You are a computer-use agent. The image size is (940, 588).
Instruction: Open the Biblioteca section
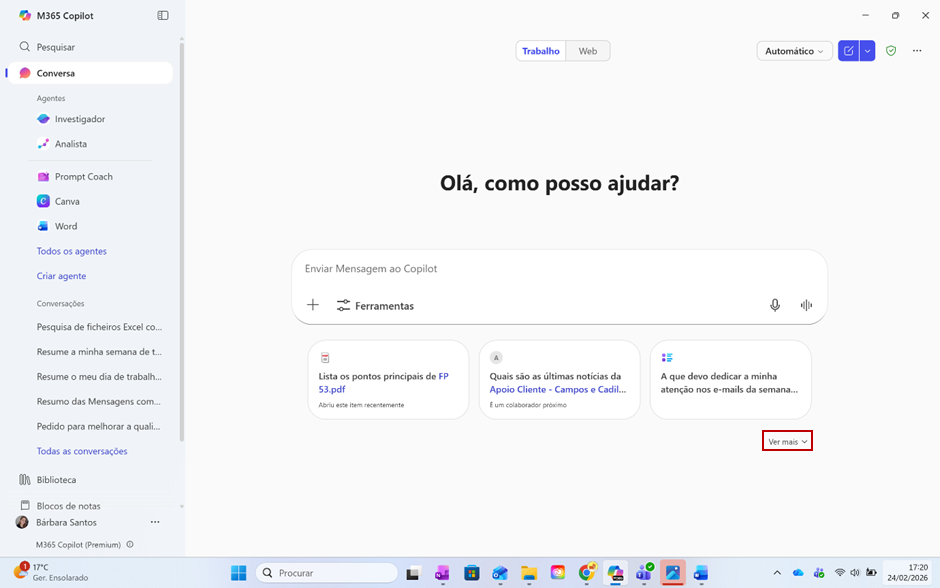coord(56,480)
